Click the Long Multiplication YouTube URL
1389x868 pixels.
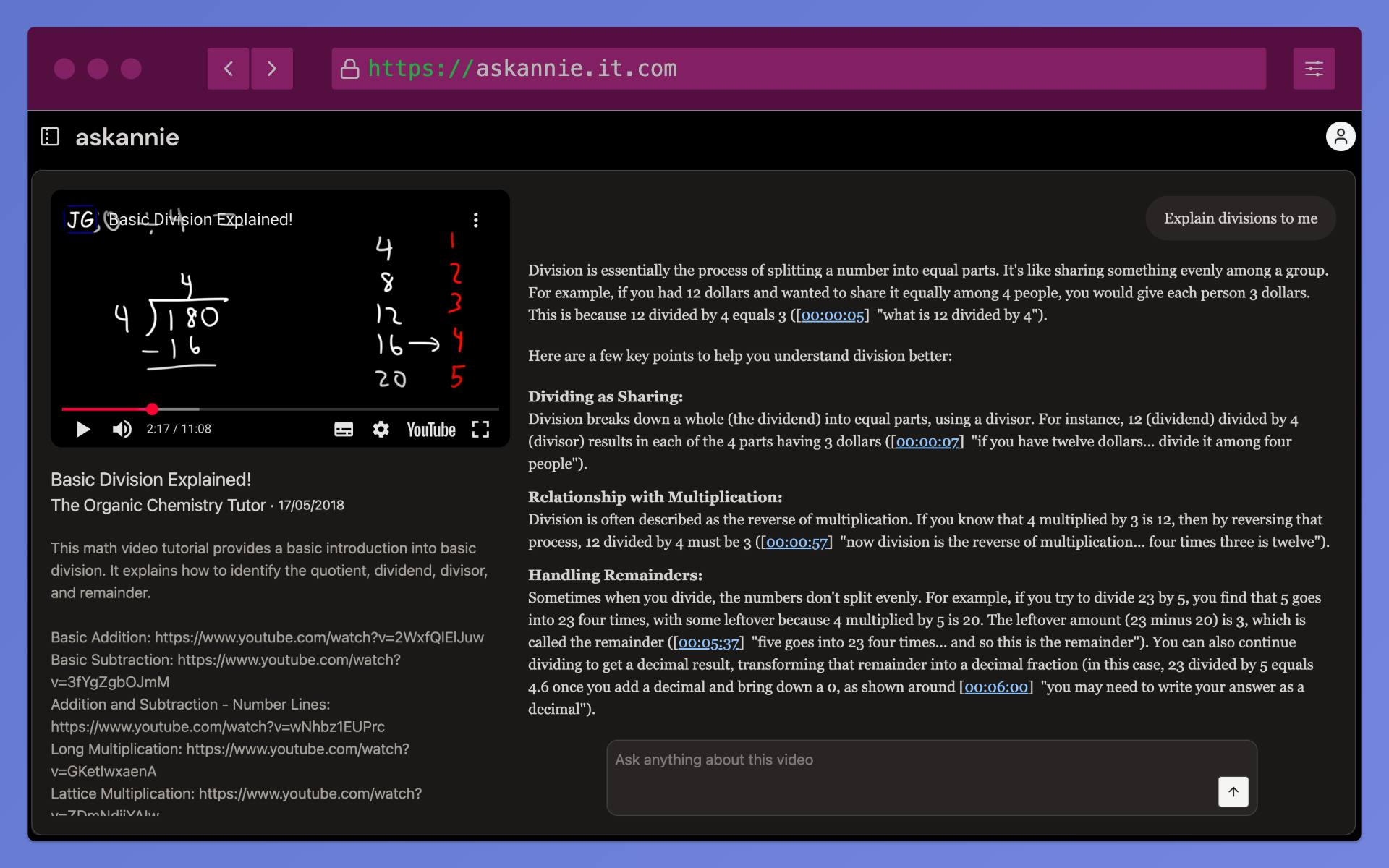click(x=230, y=761)
